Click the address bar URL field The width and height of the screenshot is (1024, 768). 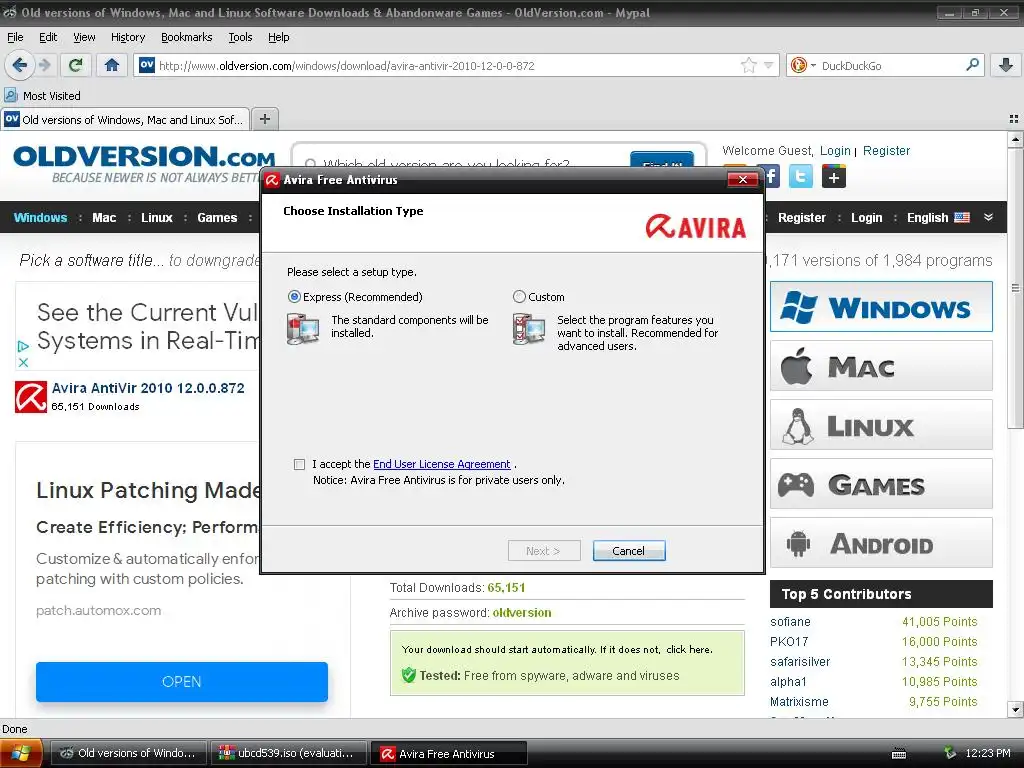coord(447,65)
